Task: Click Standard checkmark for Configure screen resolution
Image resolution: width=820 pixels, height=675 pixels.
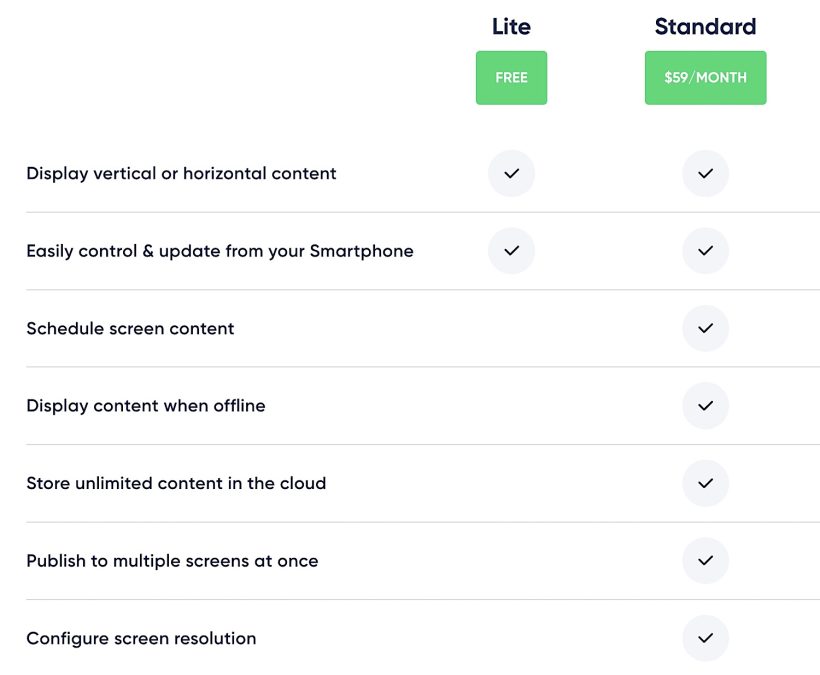Action: point(705,638)
